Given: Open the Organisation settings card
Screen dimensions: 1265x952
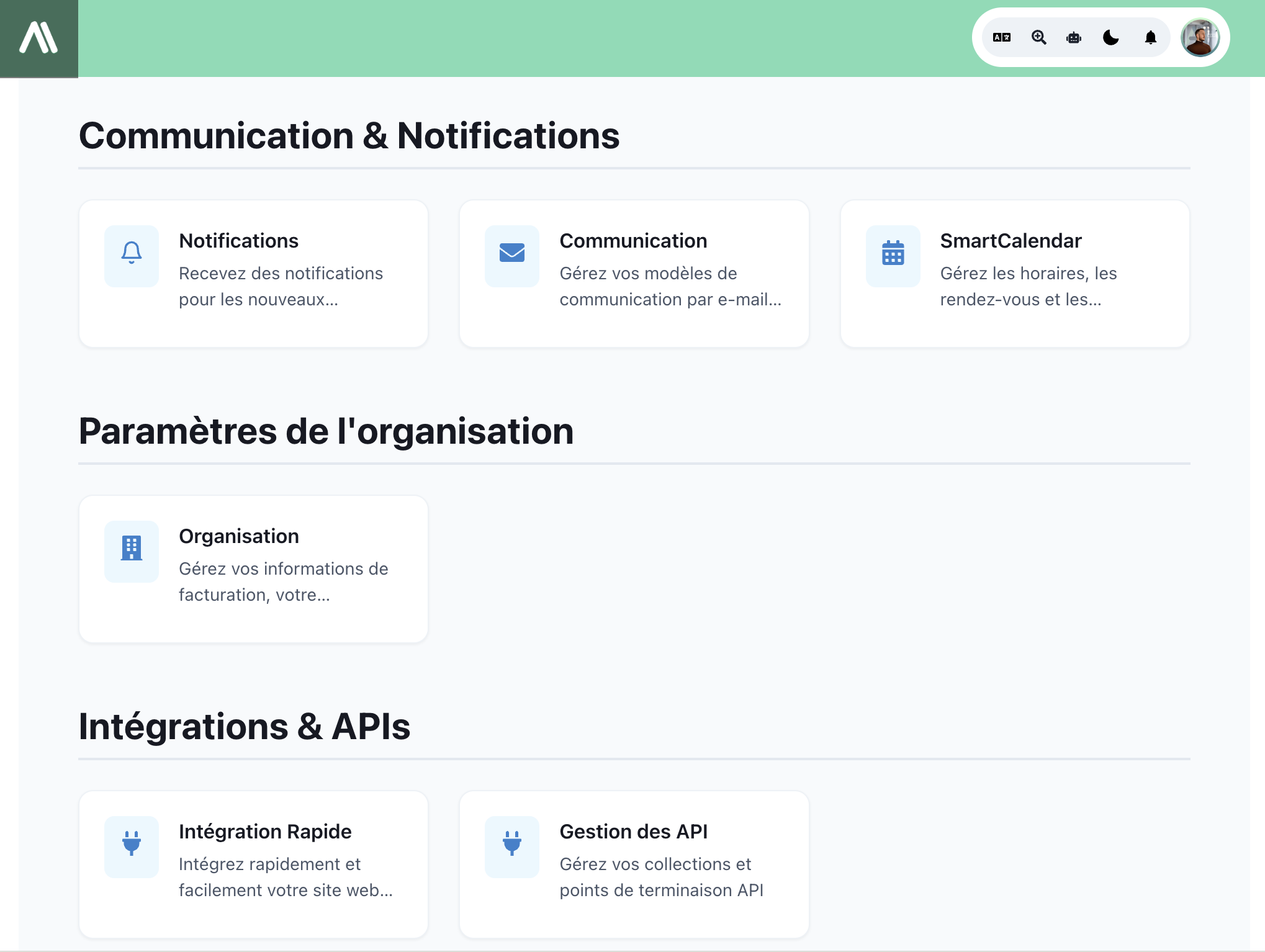Looking at the screenshot, I should (253, 569).
